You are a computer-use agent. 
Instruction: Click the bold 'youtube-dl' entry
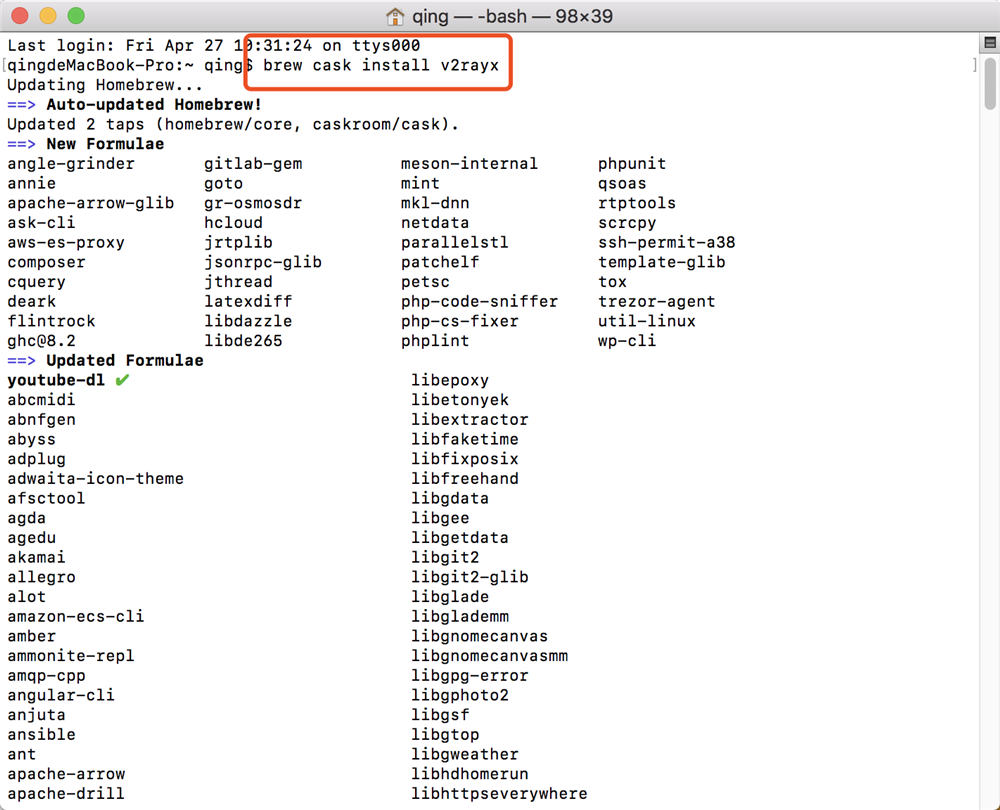click(56, 380)
